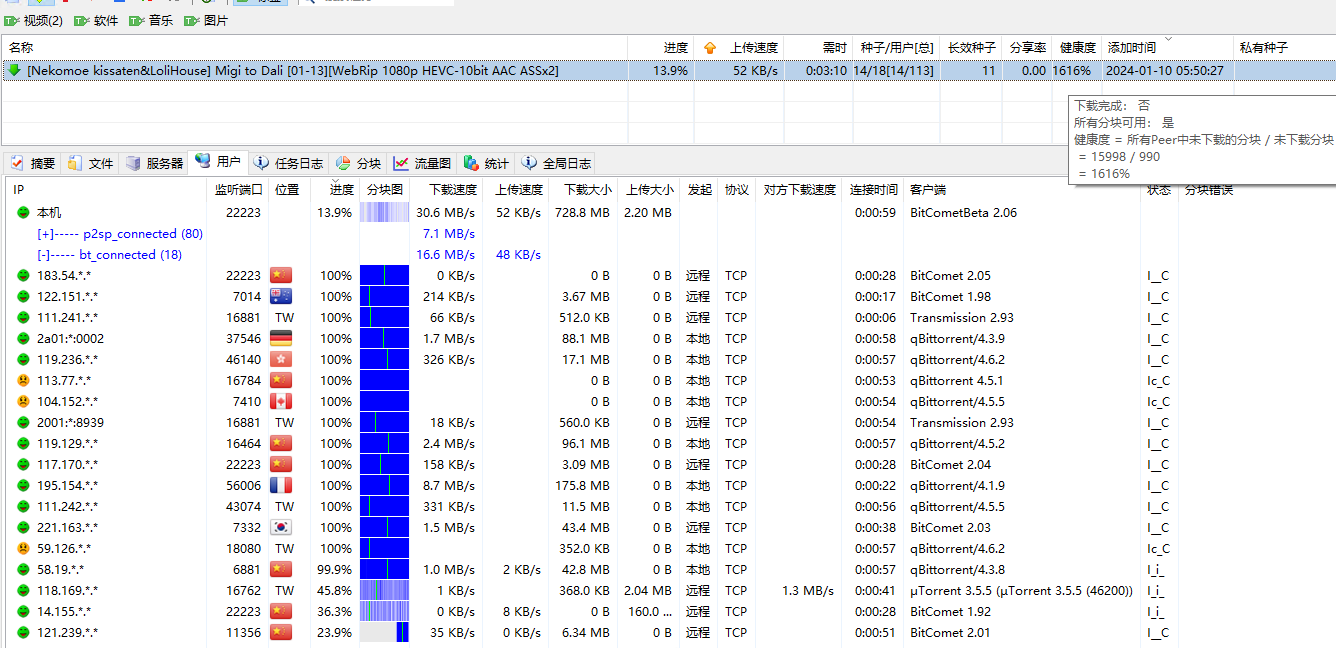Image resolution: width=1336 pixels, height=648 pixels.
Task: Click the Australian flag of peer 122.151.*.*
Action: pyautogui.click(x=281, y=297)
